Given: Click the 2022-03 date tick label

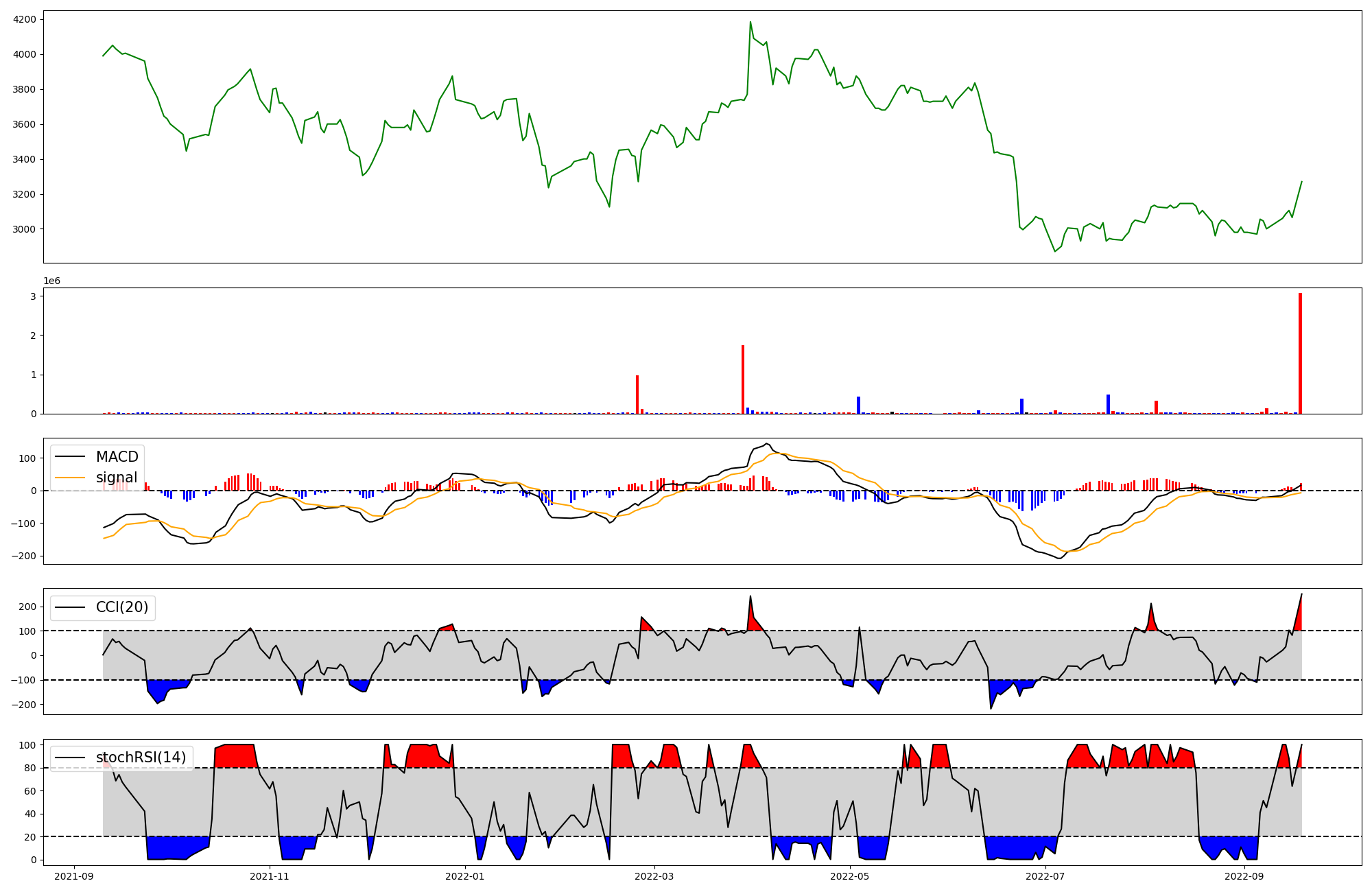Looking at the screenshot, I should 654,876.
